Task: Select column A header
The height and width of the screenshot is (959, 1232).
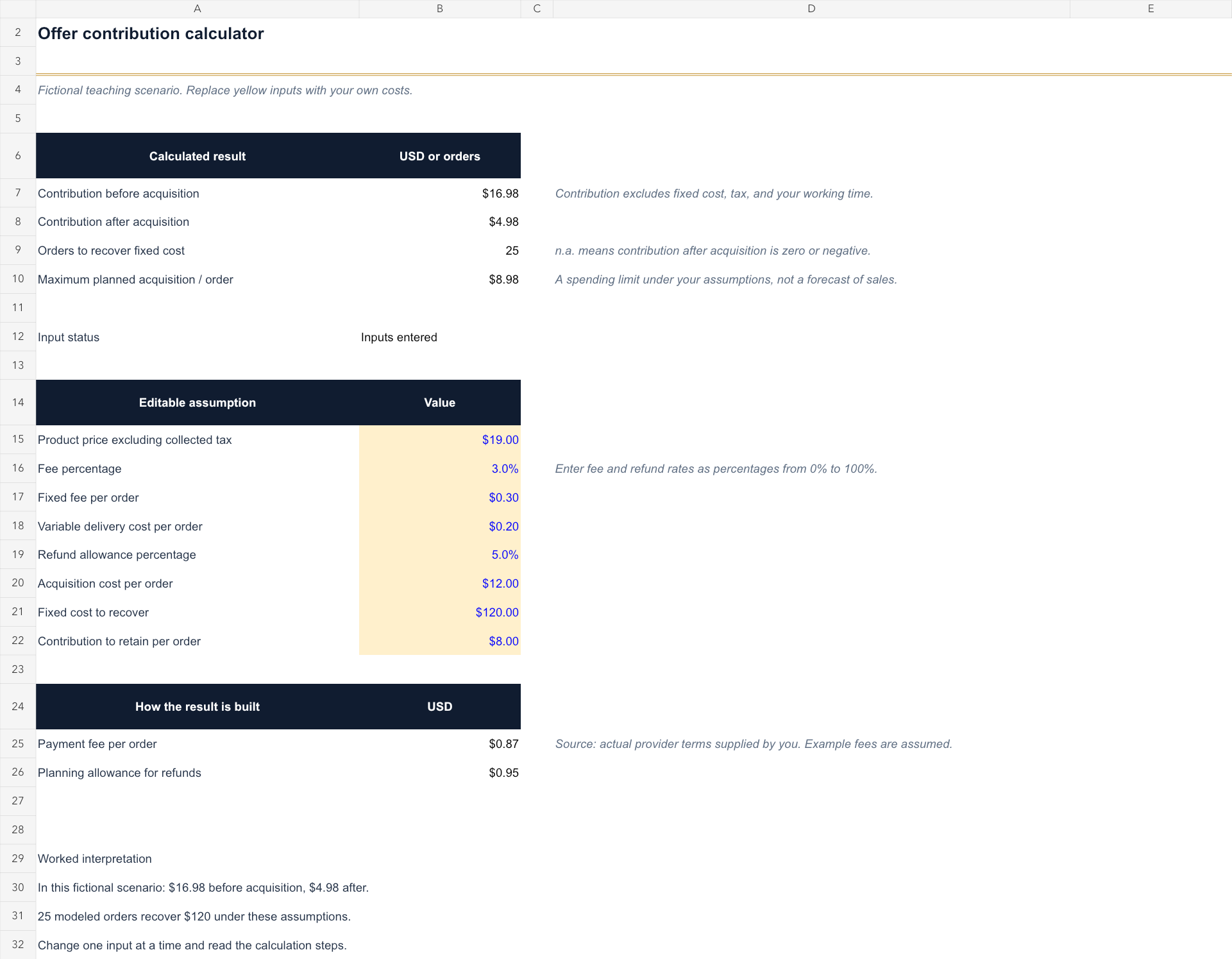Action: (x=198, y=8)
